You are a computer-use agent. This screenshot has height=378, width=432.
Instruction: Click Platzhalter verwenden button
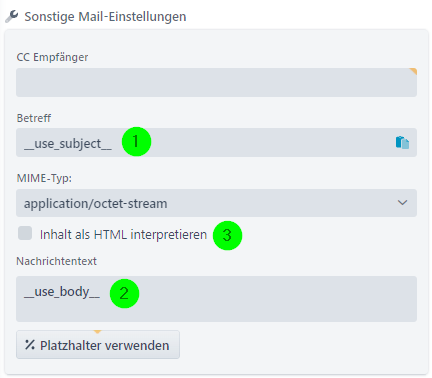click(98, 345)
